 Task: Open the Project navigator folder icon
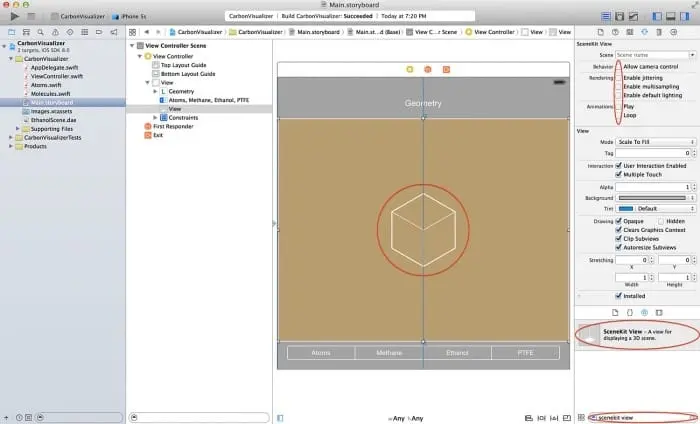tap(12, 32)
